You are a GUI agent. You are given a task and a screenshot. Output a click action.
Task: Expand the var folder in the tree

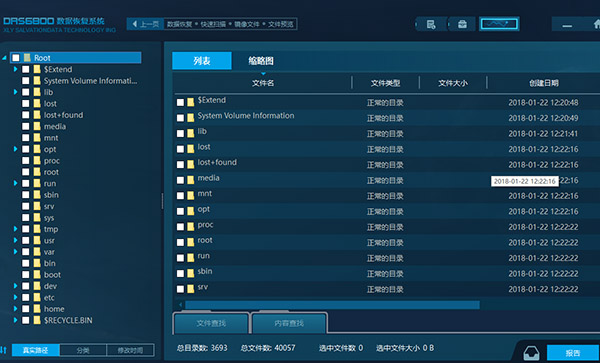(16, 252)
